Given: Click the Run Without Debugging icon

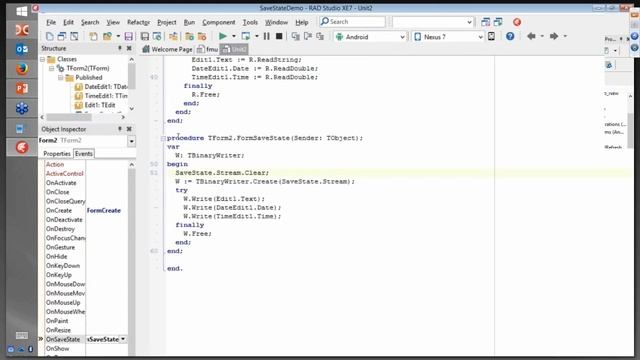Looking at the screenshot, I should pos(246,36).
